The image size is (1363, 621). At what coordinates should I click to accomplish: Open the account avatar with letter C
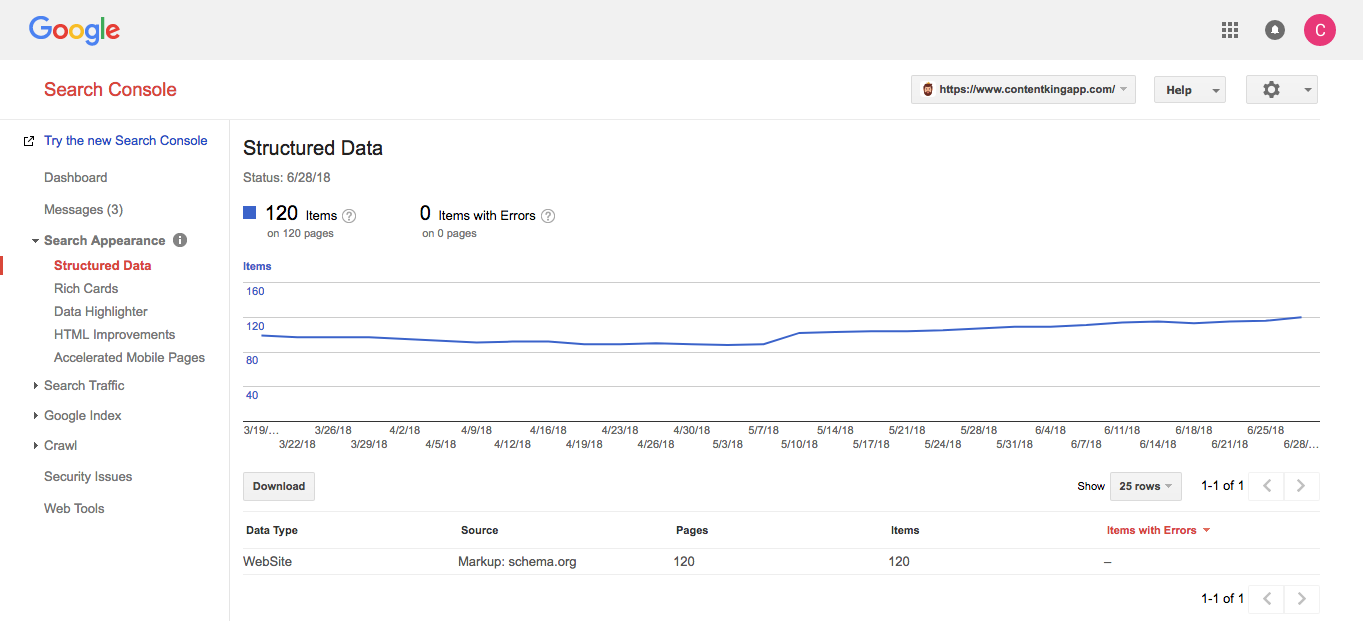click(1320, 30)
